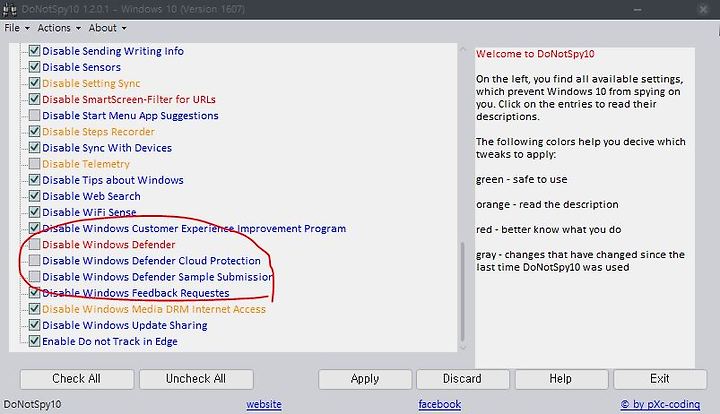Select the 'Disable WiFi Sense' text
Image resolution: width=720 pixels, height=414 pixels.
click(x=89, y=212)
